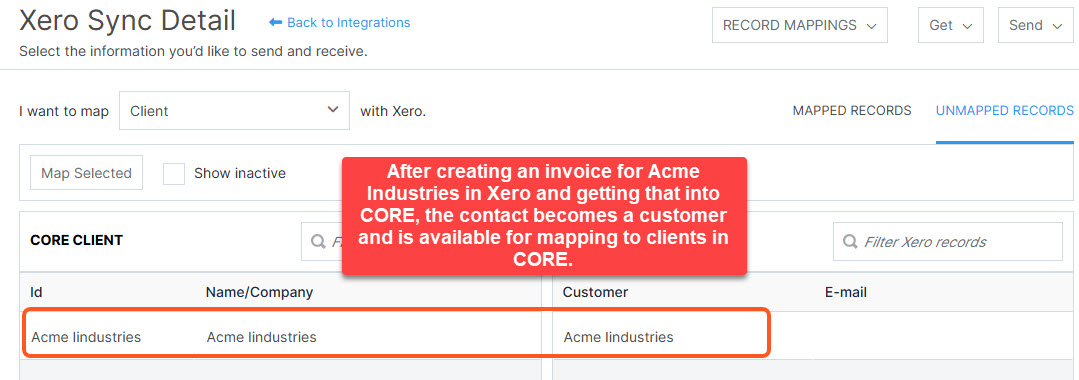Open the RECORD MAPPINGS dropdown
Viewport: 1079px width, 380px height.
(x=800, y=25)
